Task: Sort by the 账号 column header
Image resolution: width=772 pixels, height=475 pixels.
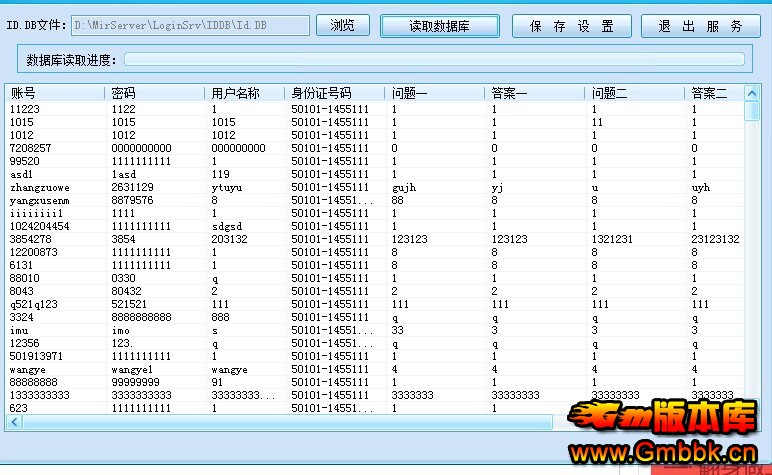Action: click(x=55, y=93)
